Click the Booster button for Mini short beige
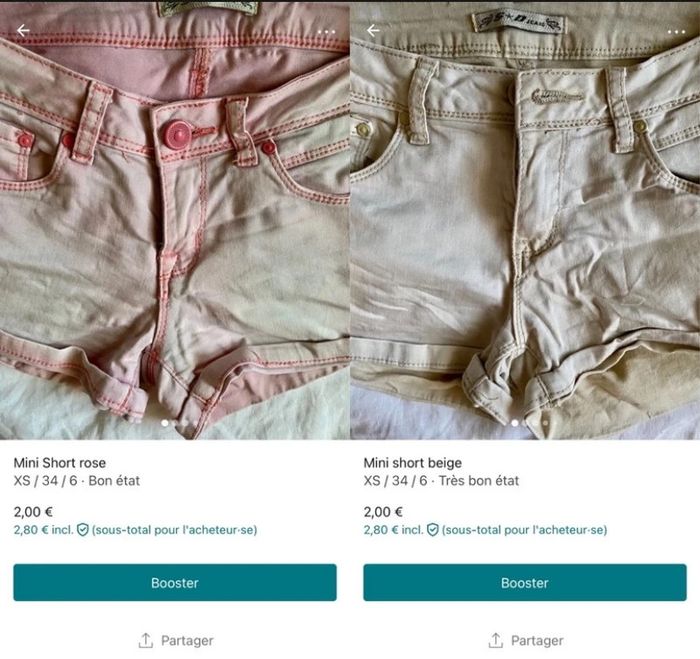Image resolution: width=700 pixels, height=659 pixels. pyautogui.click(x=525, y=583)
